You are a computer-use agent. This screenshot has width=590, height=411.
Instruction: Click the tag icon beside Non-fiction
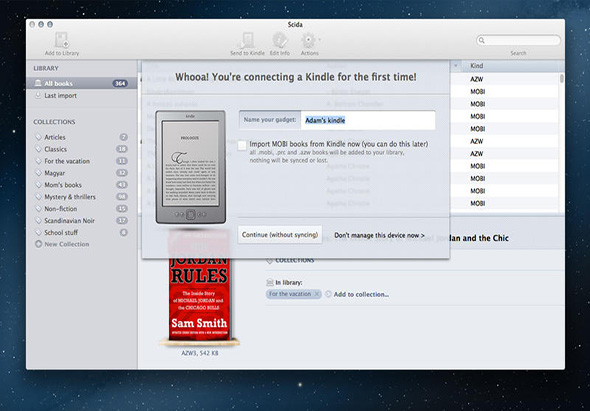coord(38,209)
